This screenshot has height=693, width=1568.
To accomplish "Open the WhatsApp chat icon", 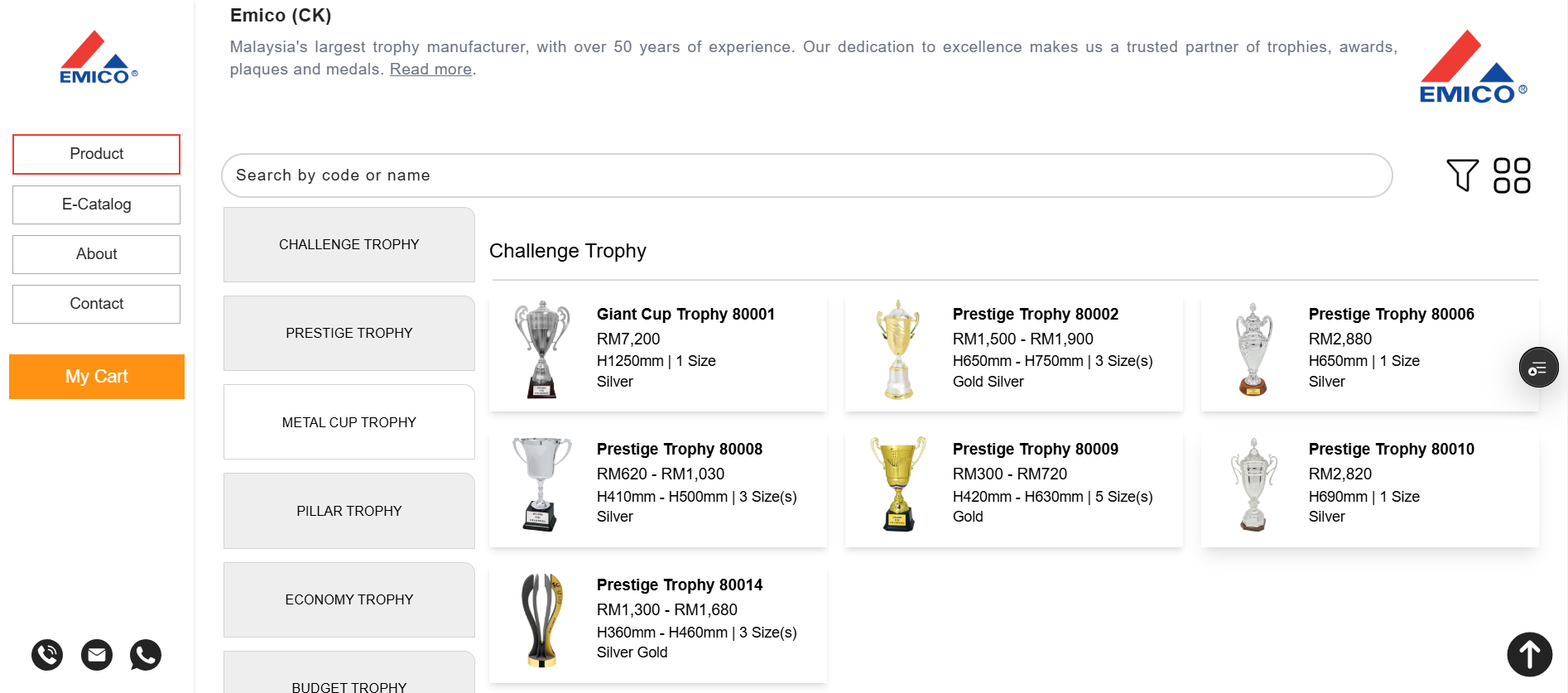I will click(x=146, y=655).
